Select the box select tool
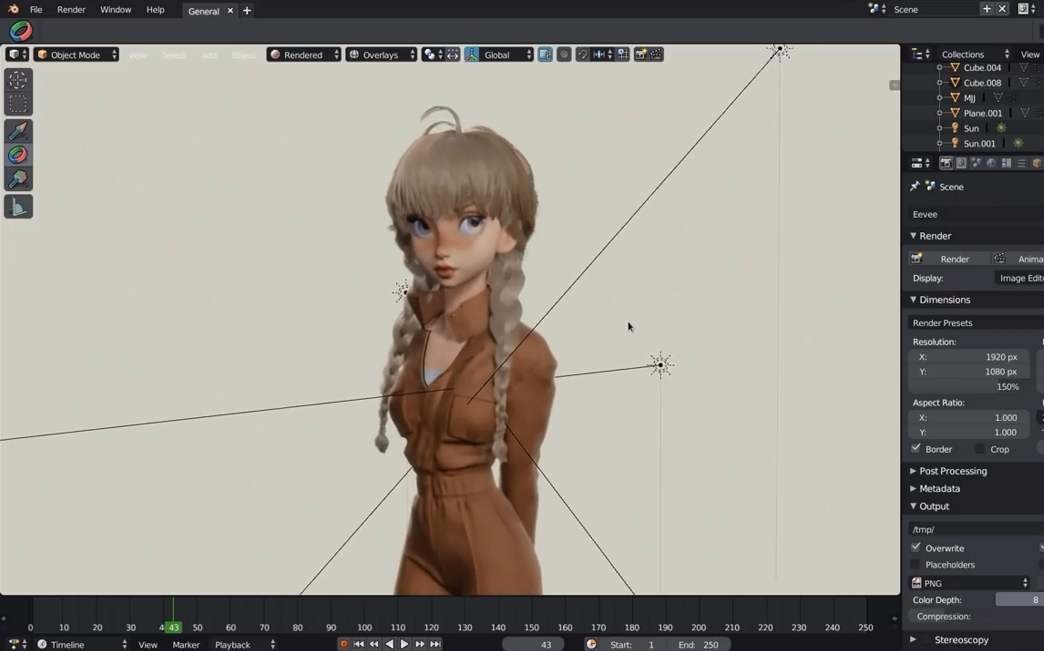The height and width of the screenshot is (651, 1044). coord(18,103)
